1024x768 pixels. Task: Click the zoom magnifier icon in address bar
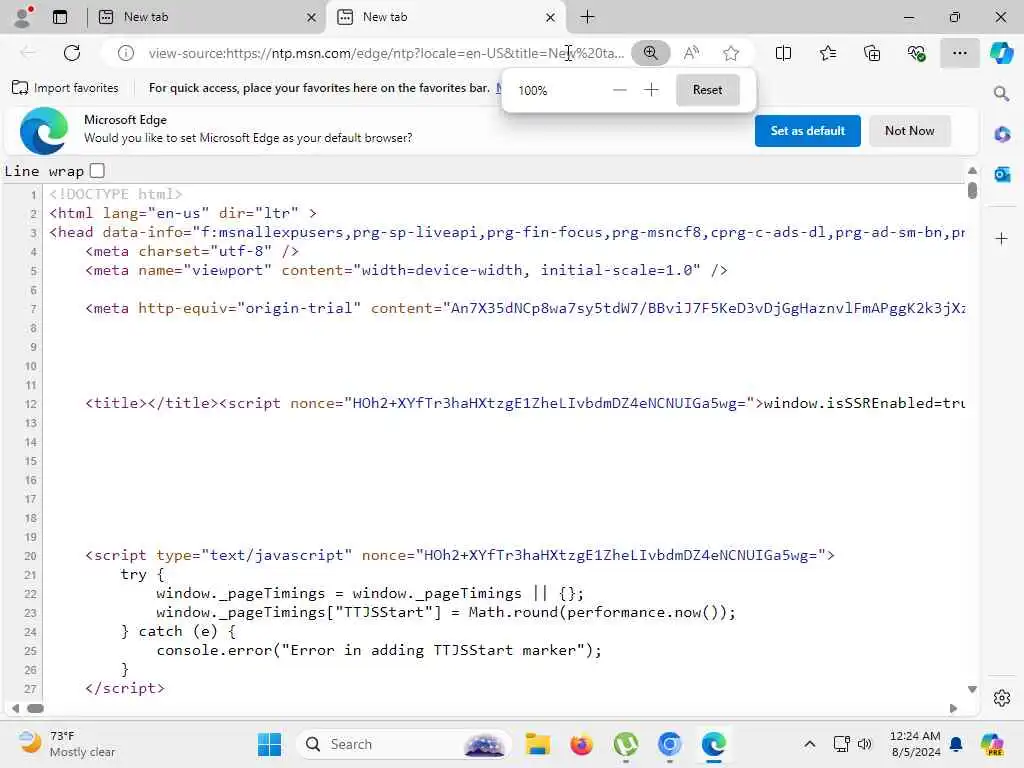tap(650, 53)
